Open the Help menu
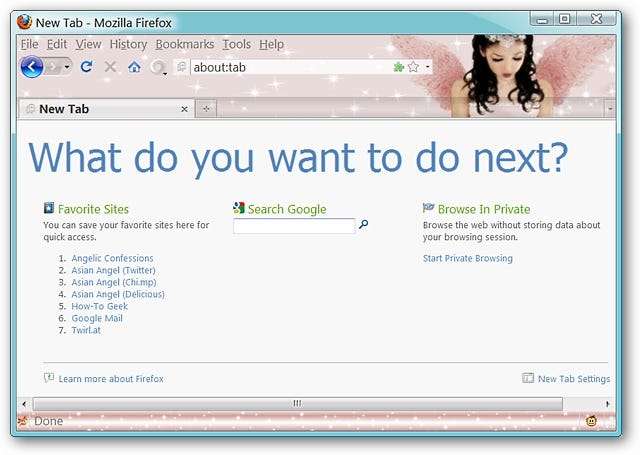 271,44
